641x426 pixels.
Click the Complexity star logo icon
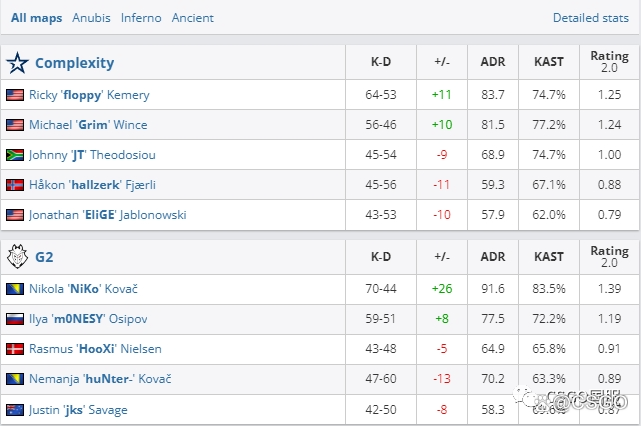17,63
